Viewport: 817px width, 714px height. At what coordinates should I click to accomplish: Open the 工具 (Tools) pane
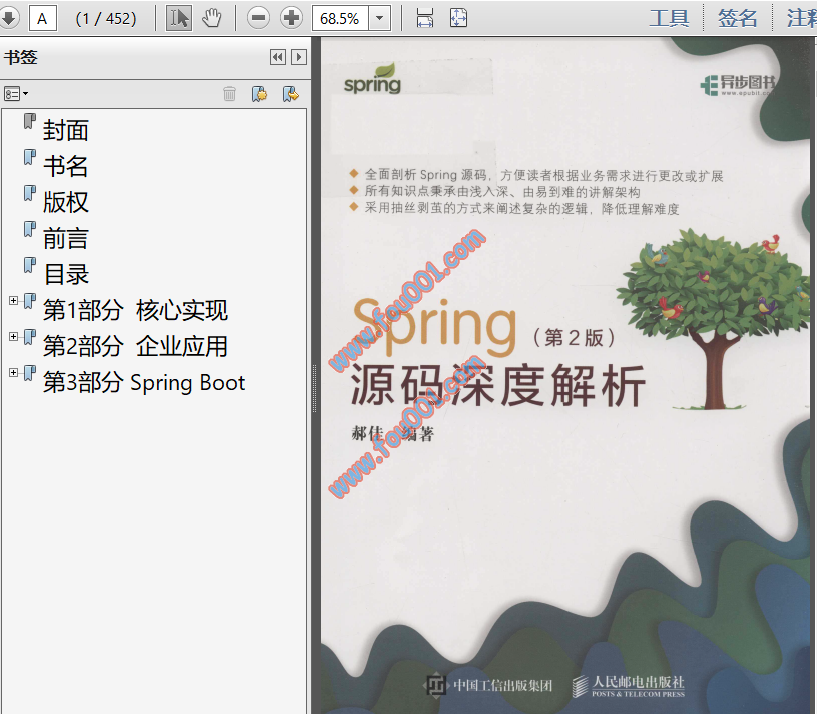(669, 18)
